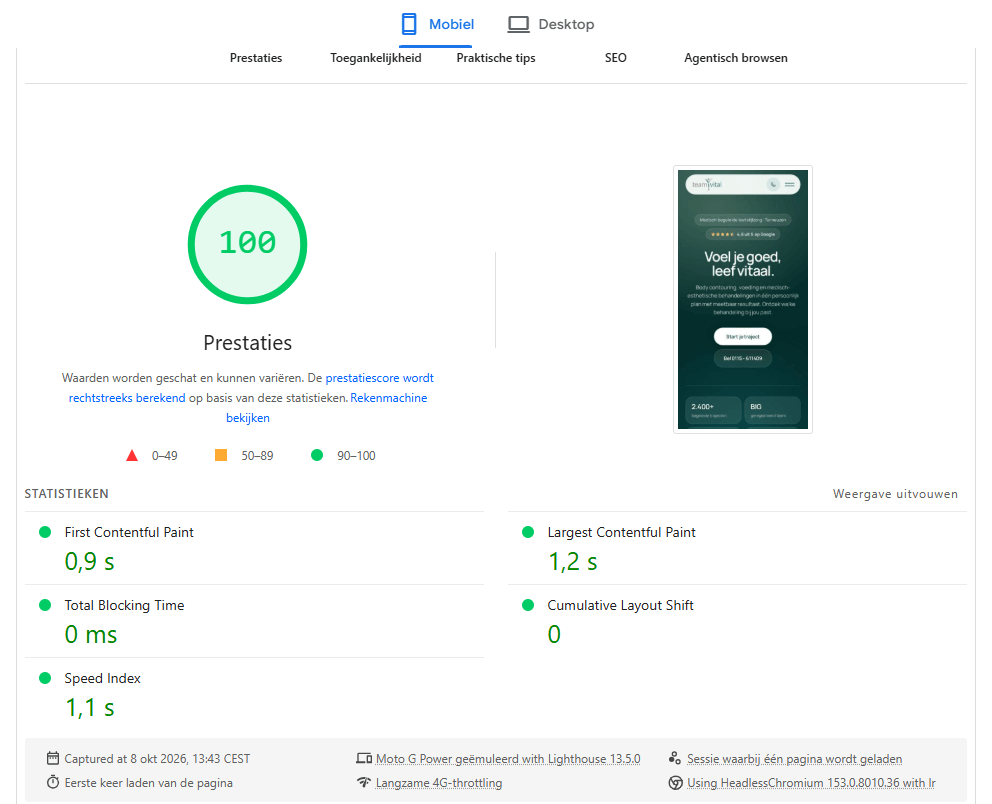This screenshot has width=992, height=804.
Task: Click the desktop laptop icon
Action: (x=518, y=25)
